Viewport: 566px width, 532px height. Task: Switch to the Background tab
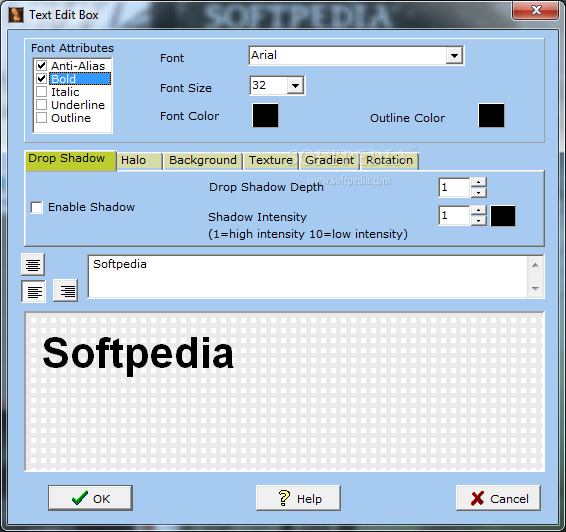tap(203, 161)
